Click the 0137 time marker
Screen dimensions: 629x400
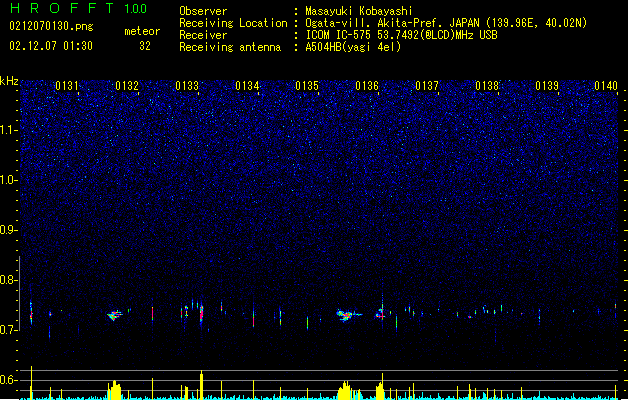point(427,85)
